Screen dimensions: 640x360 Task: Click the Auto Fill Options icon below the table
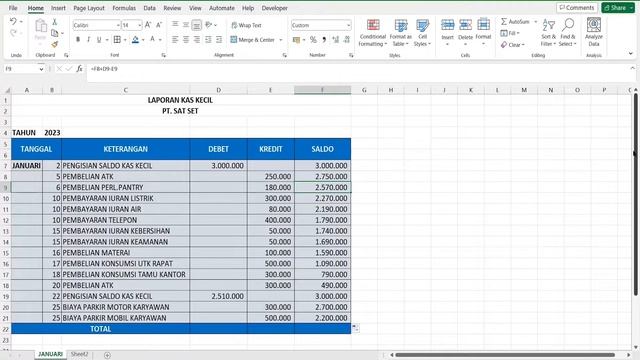click(x=356, y=328)
